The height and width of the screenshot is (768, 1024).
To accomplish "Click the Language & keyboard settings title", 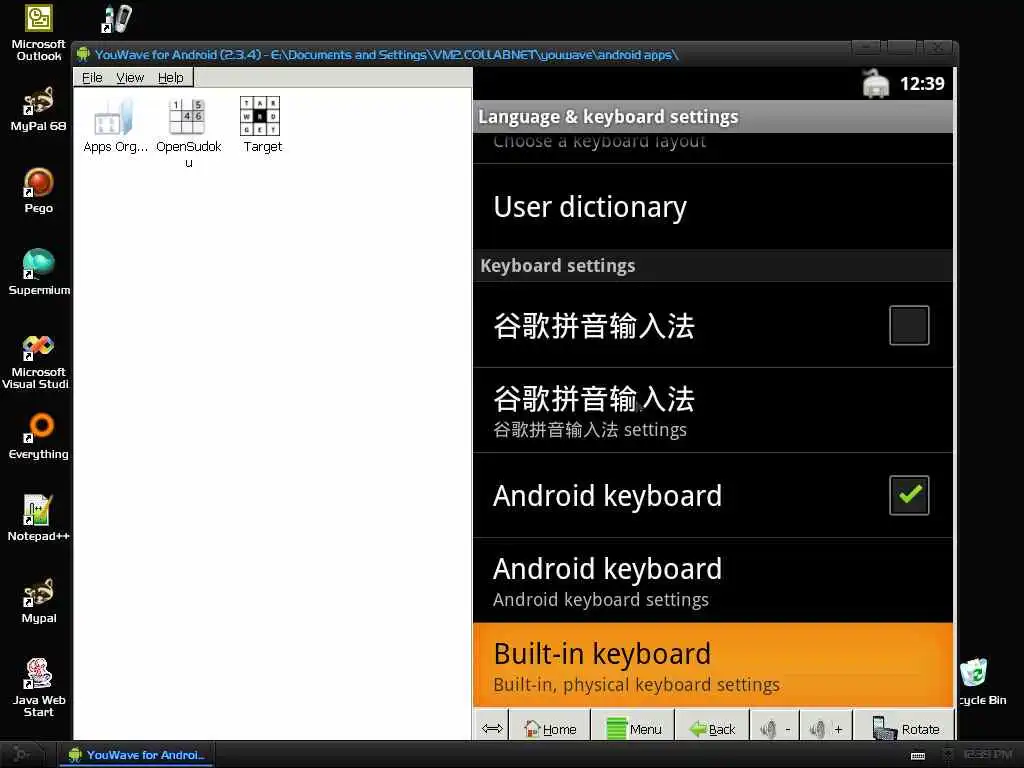I will click(608, 117).
